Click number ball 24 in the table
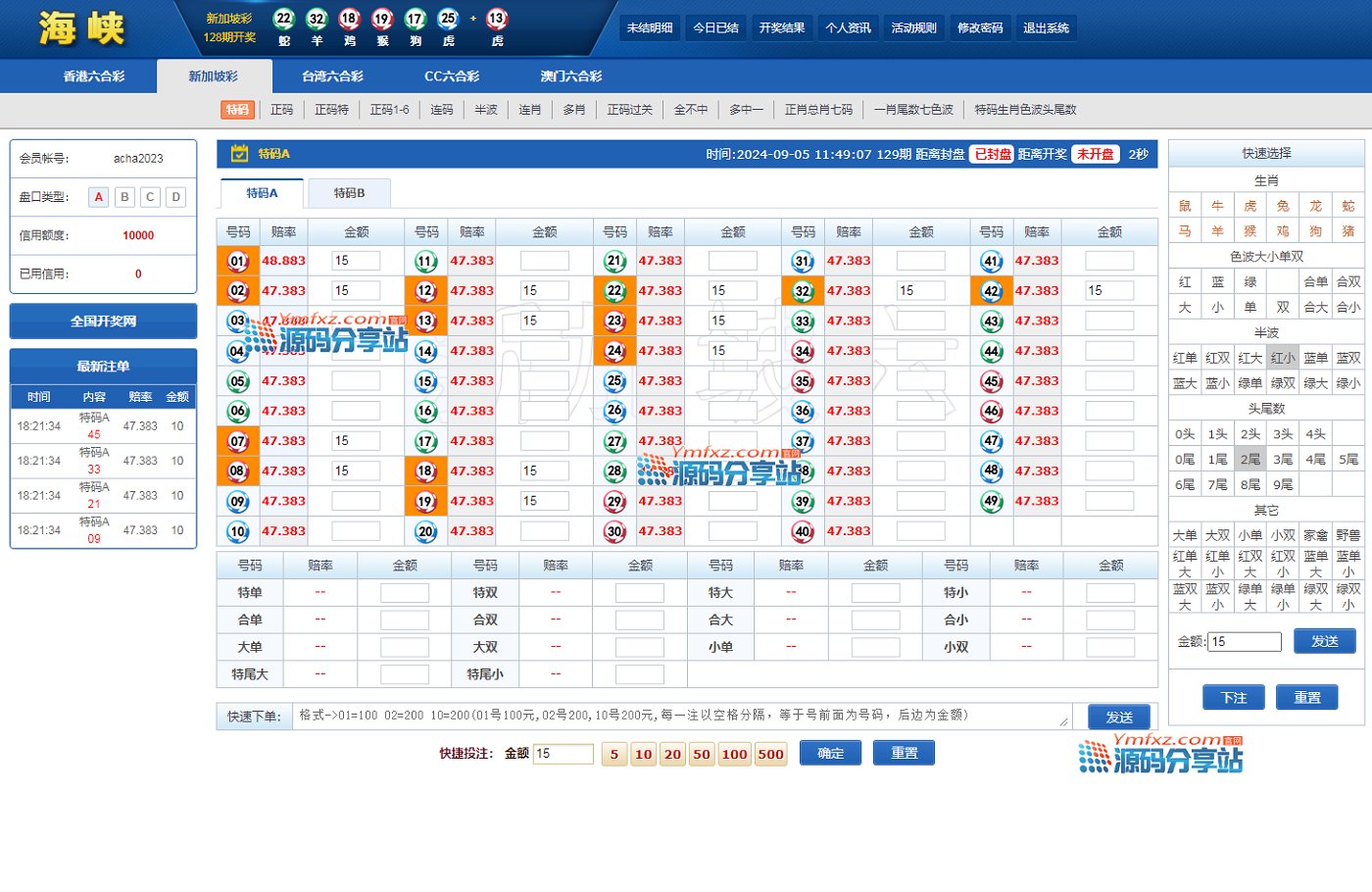The width and height of the screenshot is (1372, 892). (x=614, y=351)
